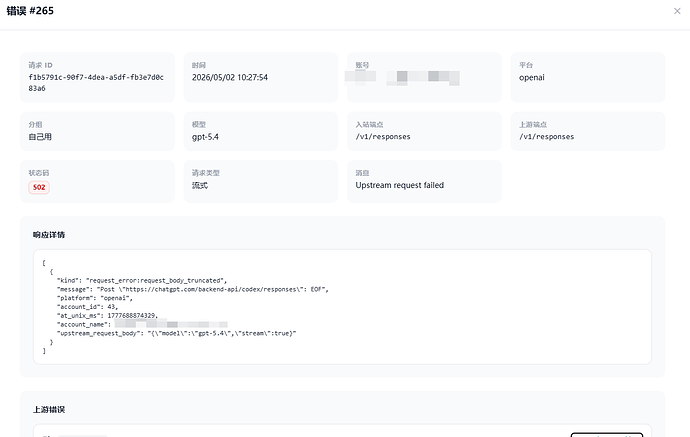Click the 时间 label
Viewport: 690px width, 437px height.
(x=198, y=65)
